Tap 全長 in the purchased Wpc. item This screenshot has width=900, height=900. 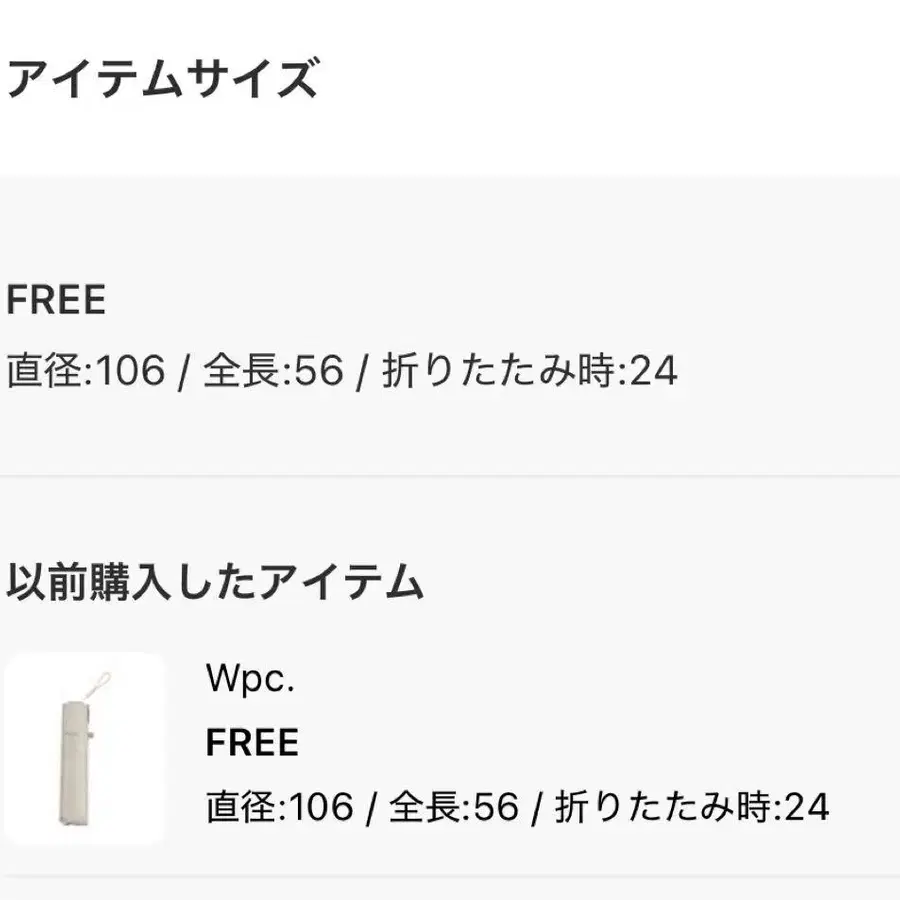coord(425,806)
